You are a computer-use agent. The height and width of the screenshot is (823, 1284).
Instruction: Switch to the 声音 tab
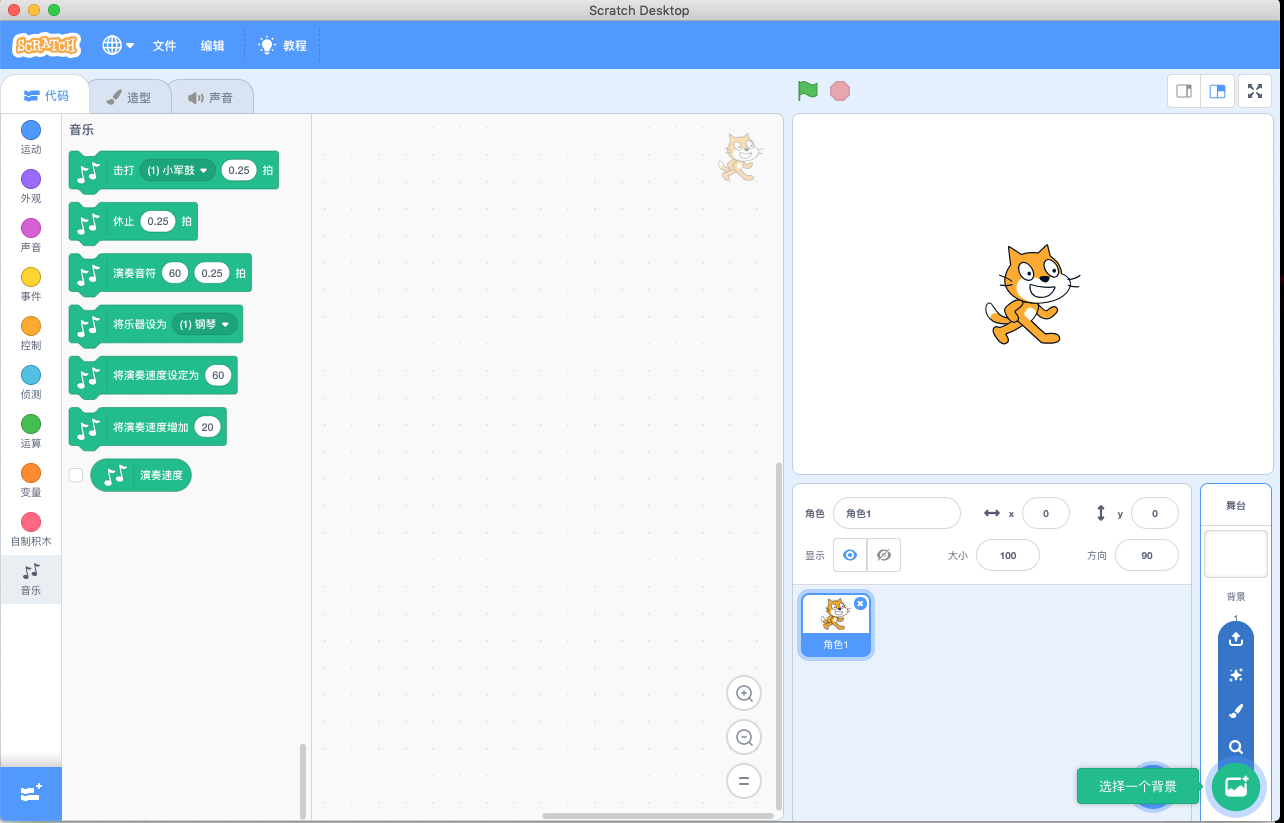click(210, 97)
